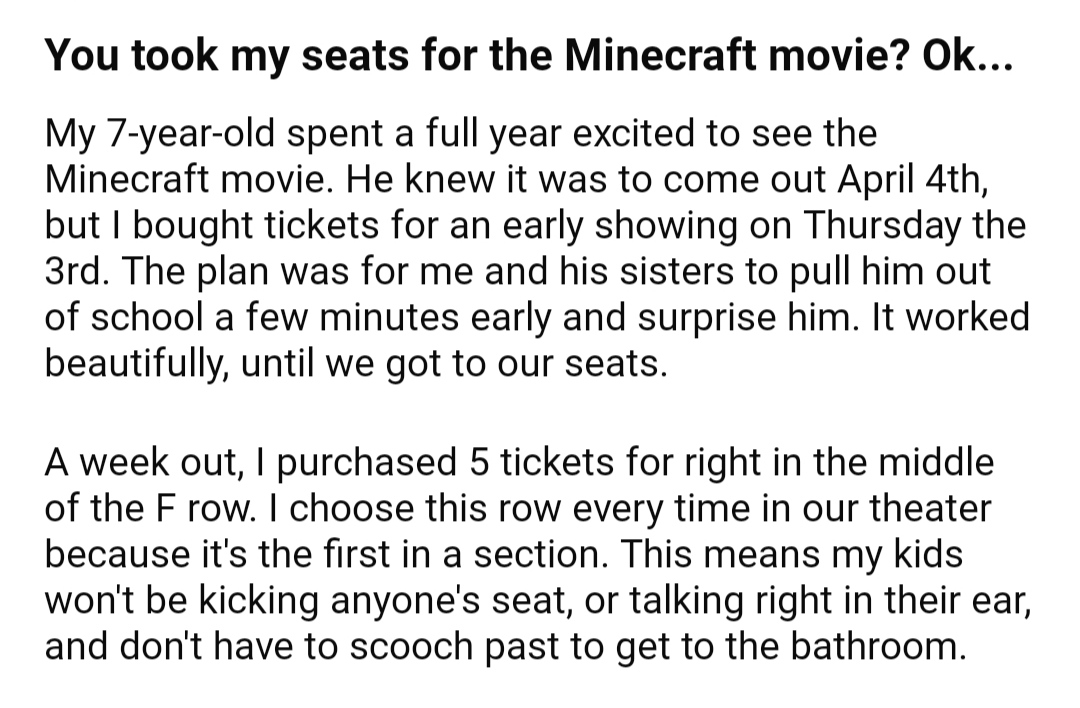This screenshot has width=1080, height=708.
Task: Click the second paragraph starting "A week out"
Action: pyautogui.click(x=538, y=554)
